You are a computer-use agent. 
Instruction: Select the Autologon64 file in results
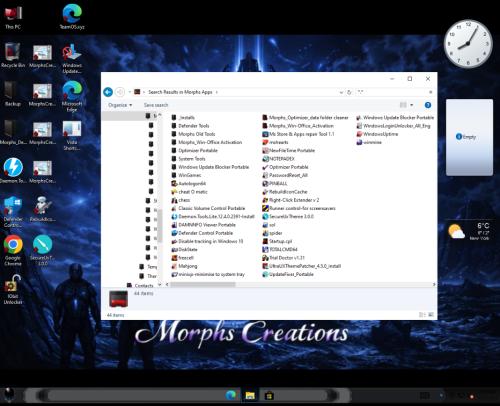click(189, 183)
